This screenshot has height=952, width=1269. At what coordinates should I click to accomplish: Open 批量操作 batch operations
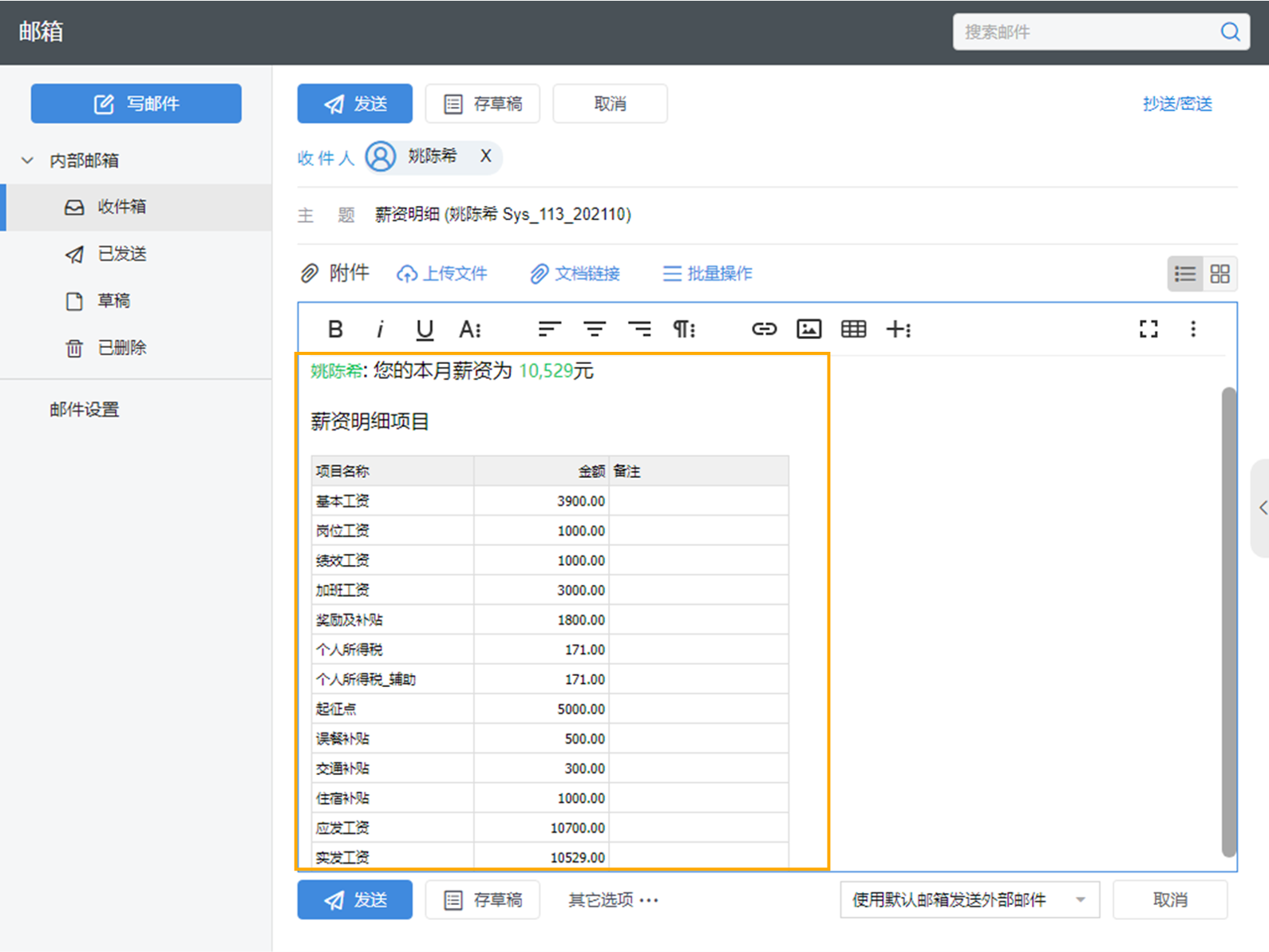click(x=708, y=274)
